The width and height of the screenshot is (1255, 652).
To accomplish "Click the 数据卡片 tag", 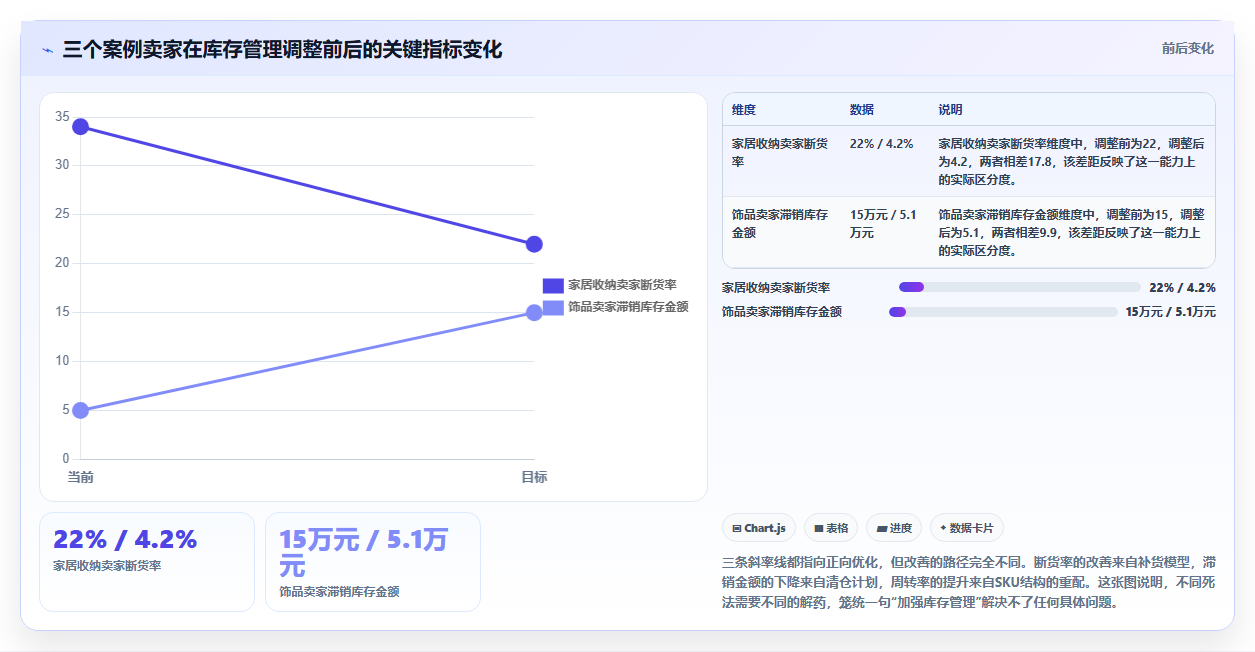I will (x=967, y=528).
